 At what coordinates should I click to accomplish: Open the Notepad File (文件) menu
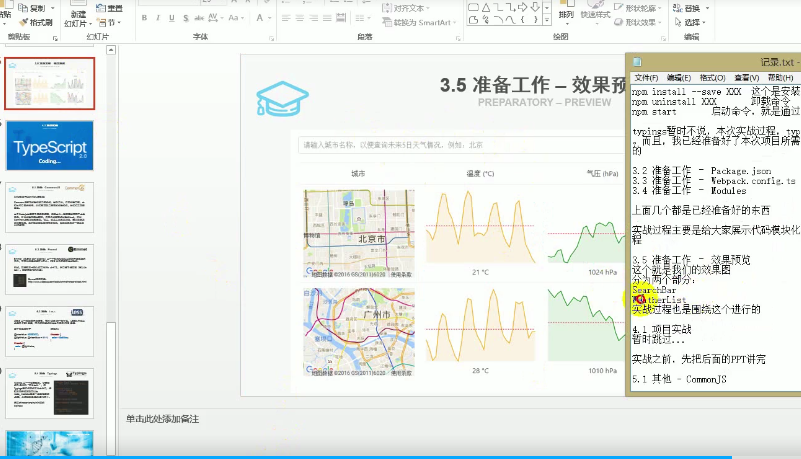pos(646,78)
